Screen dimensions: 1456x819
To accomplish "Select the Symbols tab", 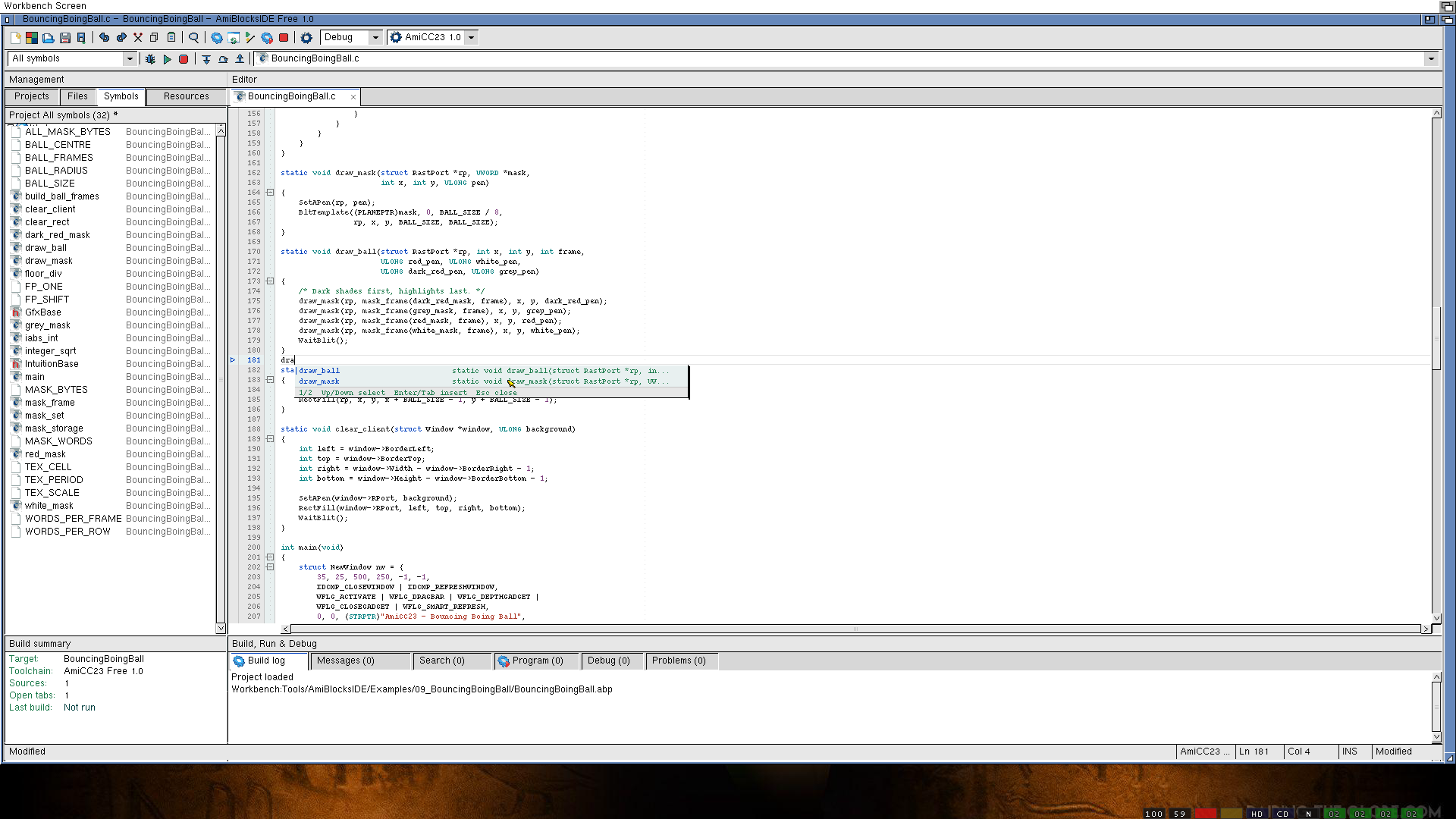I will [x=121, y=96].
